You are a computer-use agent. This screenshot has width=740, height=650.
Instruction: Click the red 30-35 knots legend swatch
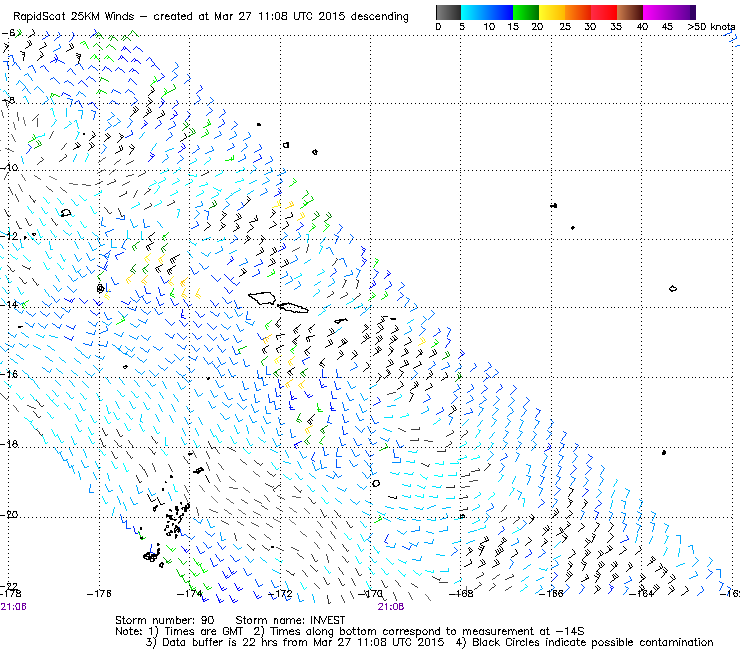604,12
